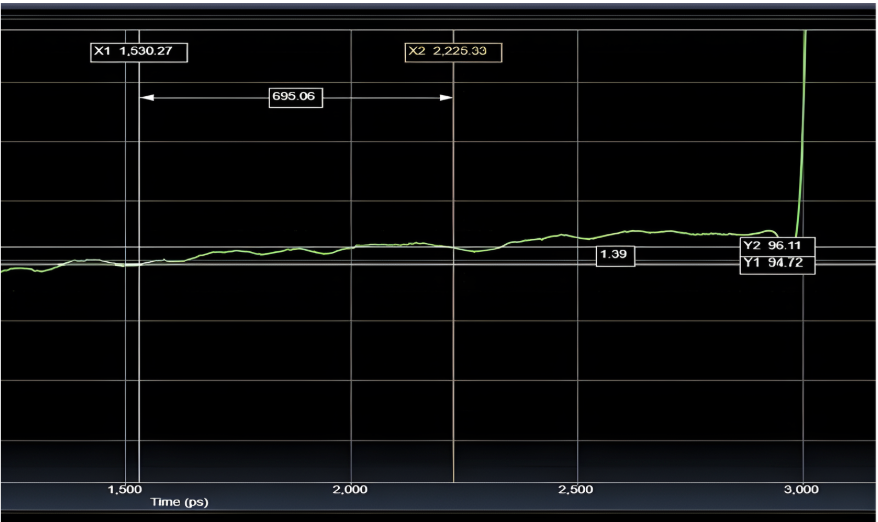Click the Y1 horizontal cursor line

tap(300, 265)
